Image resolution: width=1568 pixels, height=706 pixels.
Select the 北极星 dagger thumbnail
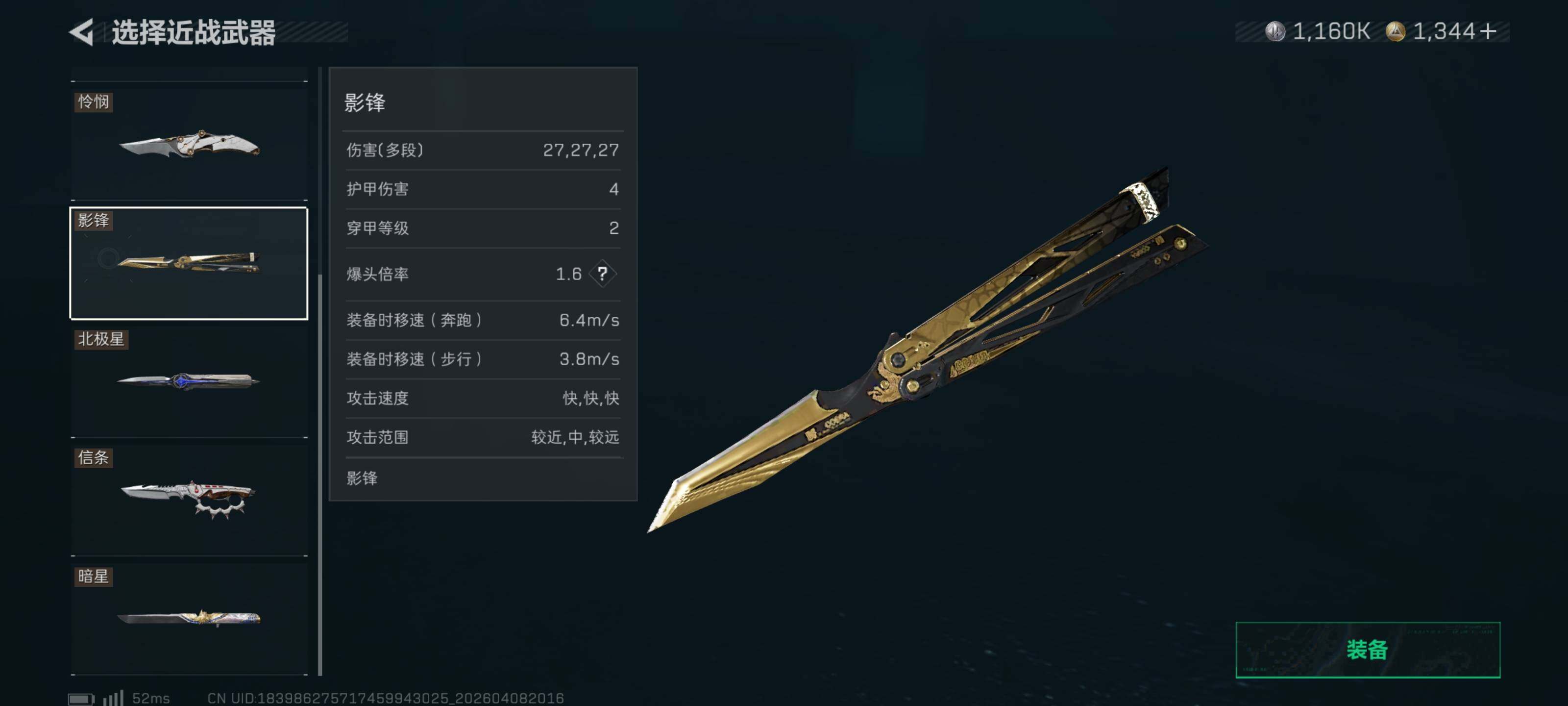tap(189, 382)
